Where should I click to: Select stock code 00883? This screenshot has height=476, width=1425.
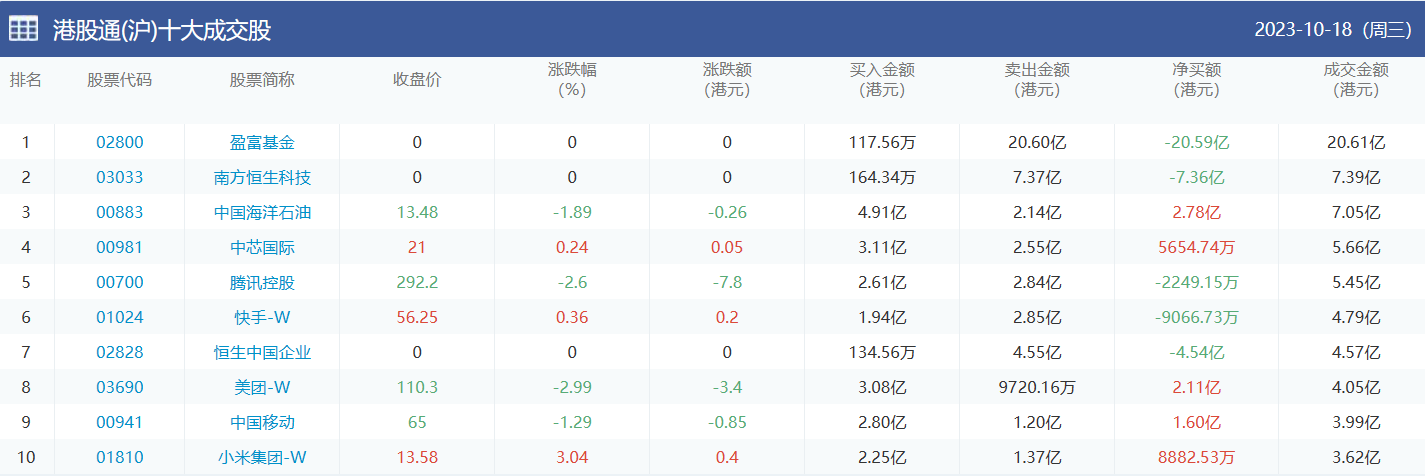pos(119,213)
